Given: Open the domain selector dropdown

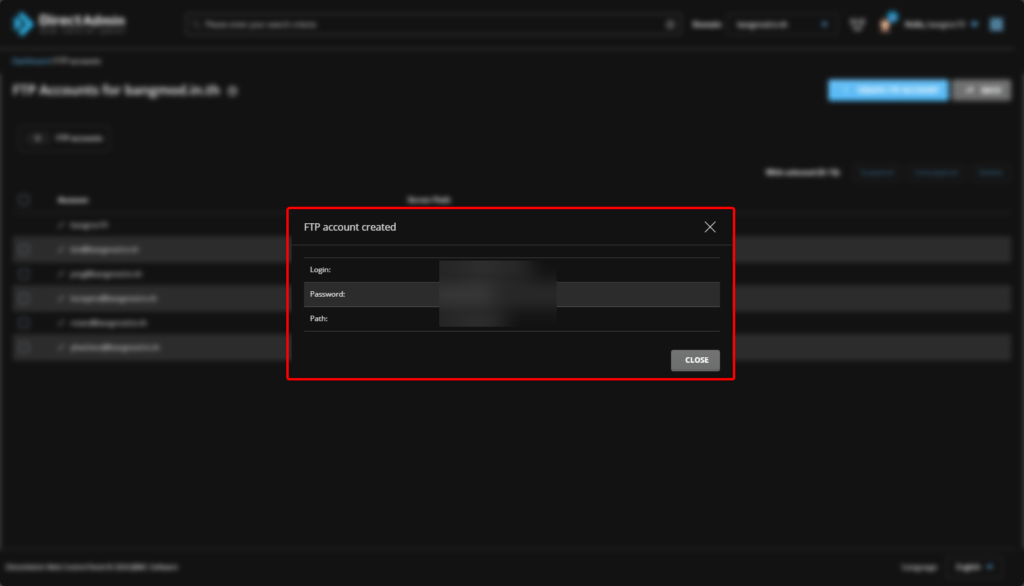Looking at the screenshot, I should tap(783, 25).
